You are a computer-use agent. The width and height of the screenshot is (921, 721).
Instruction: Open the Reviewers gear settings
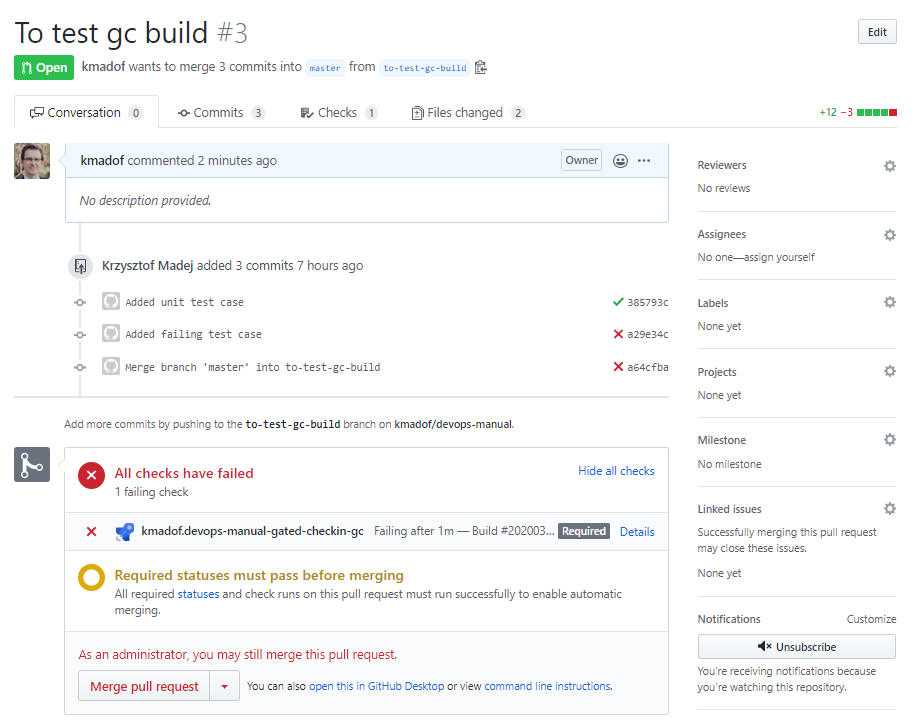[890, 166]
